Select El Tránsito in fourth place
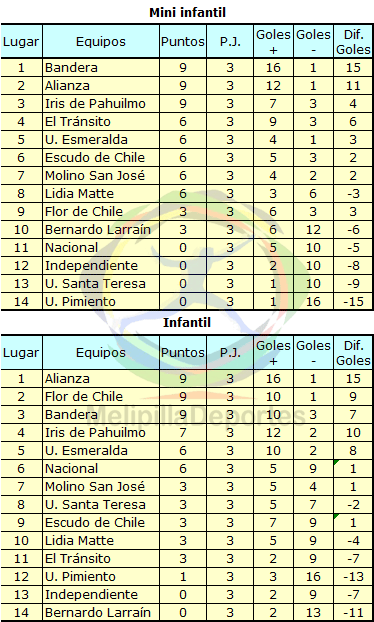Image resolution: width=374 pixels, height=622 pixels. point(78,121)
